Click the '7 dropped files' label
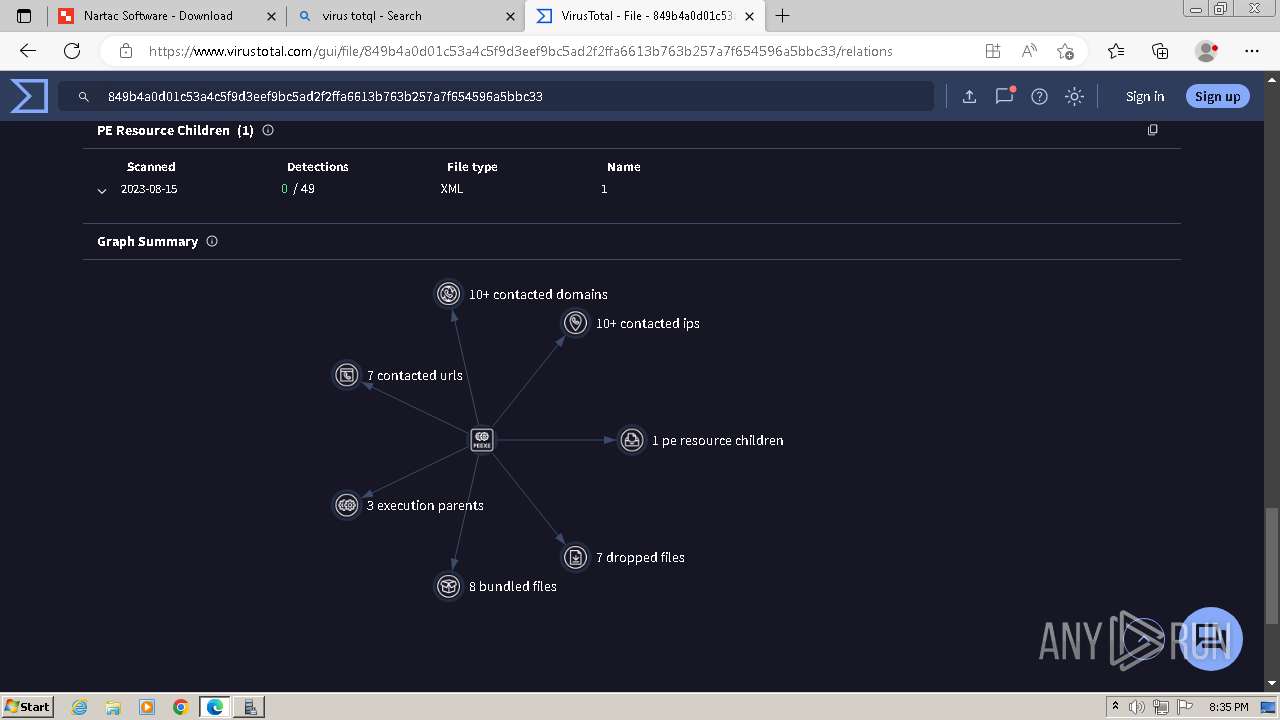1280x720 pixels. pos(640,557)
